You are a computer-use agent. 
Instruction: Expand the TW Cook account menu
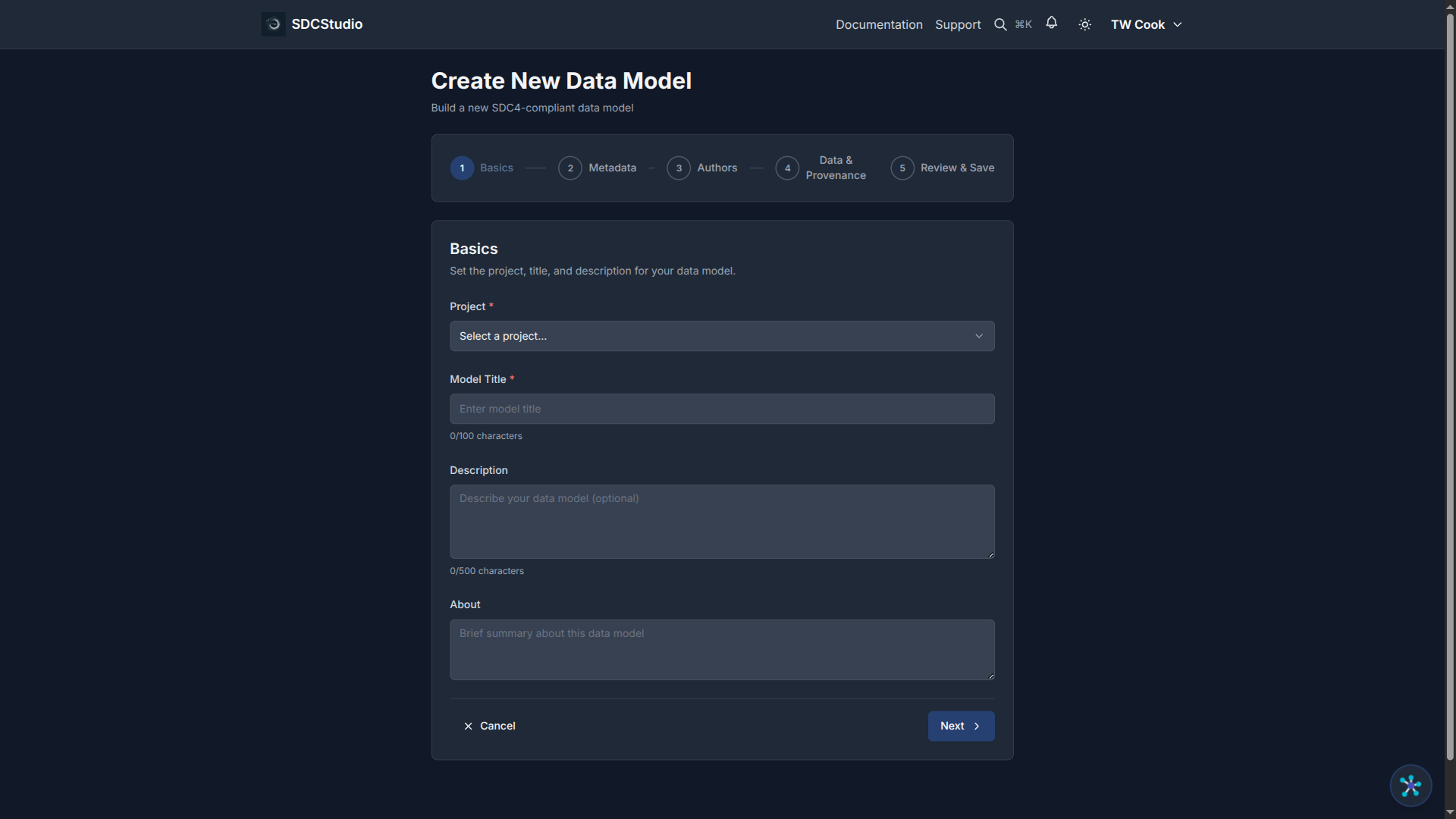point(1146,24)
